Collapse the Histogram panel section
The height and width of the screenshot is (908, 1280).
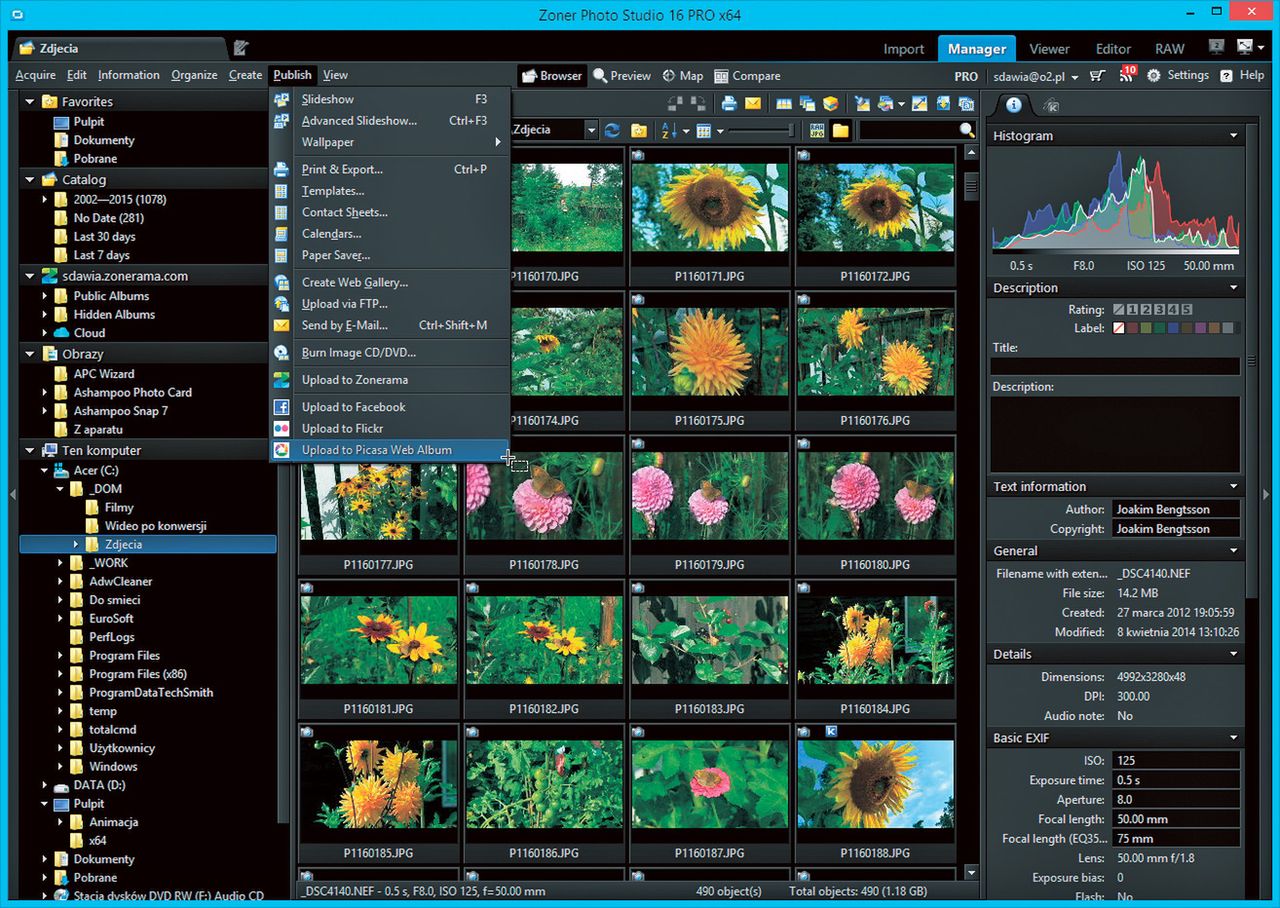coord(1233,136)
